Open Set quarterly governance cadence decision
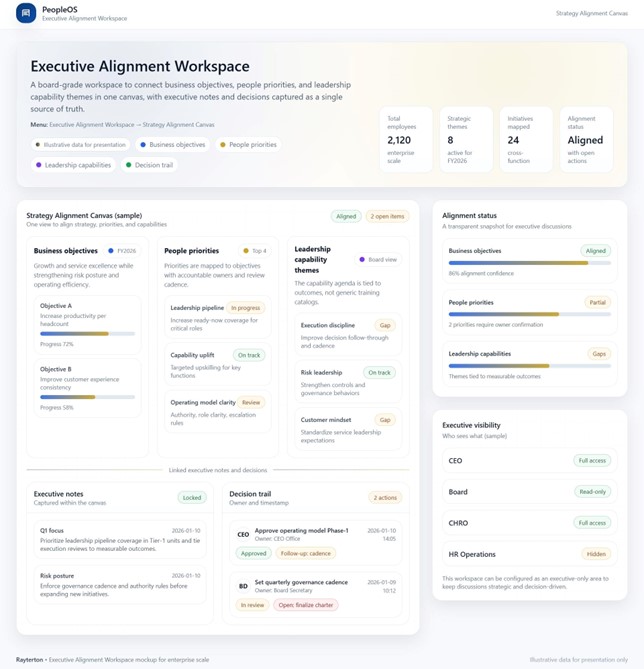Image resolution: width=644 pixels, height=669 pixels. 316,594
